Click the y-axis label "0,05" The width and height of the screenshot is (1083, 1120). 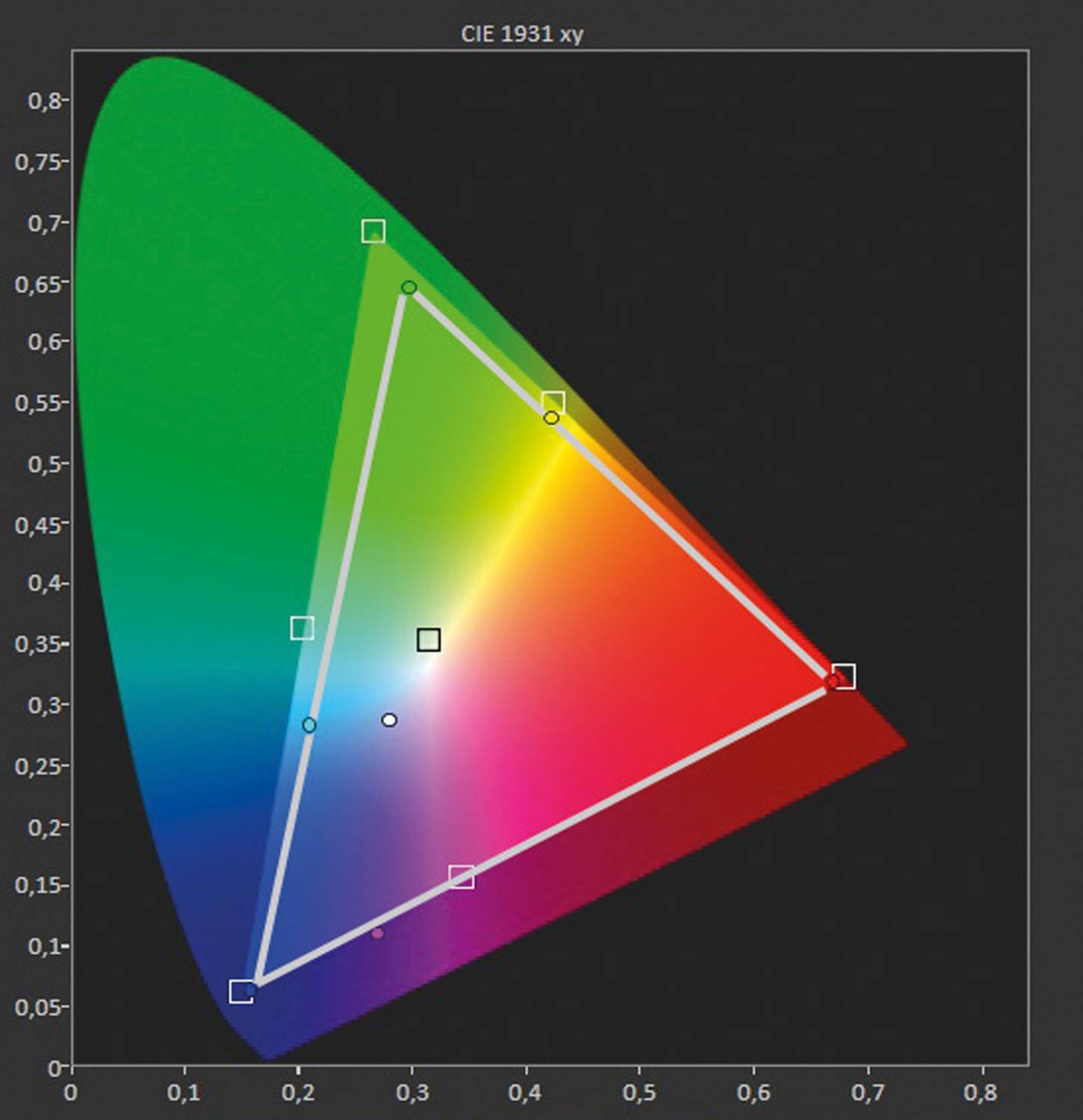37,1007
